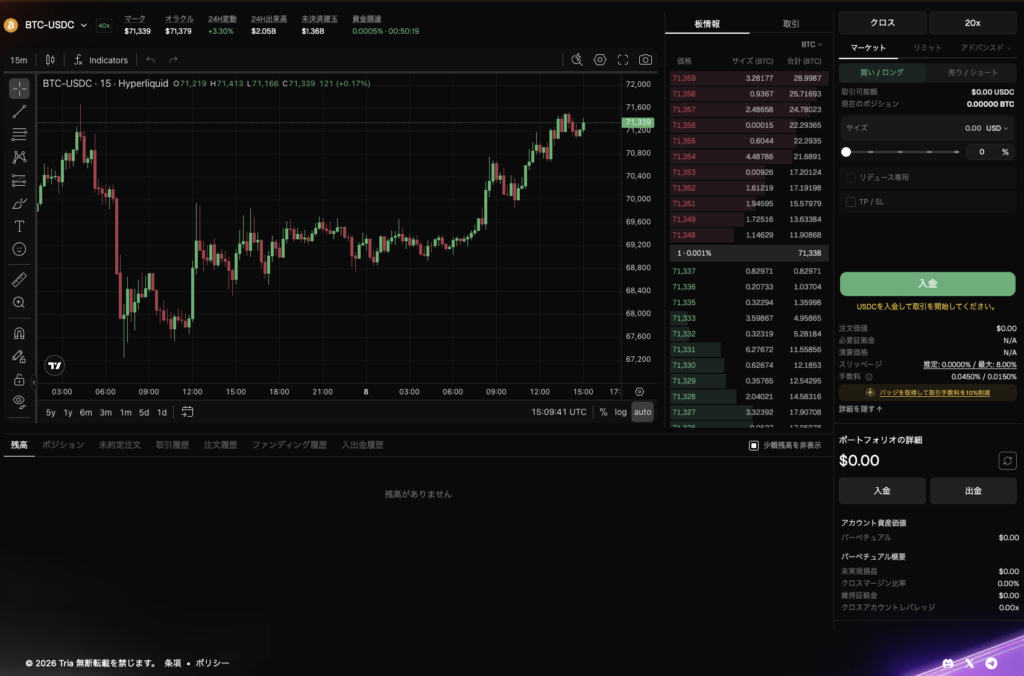The width and height of the screenshot is (1024, 676).
Task: Click the order size percentage slider
Action: tap(900, 152)
